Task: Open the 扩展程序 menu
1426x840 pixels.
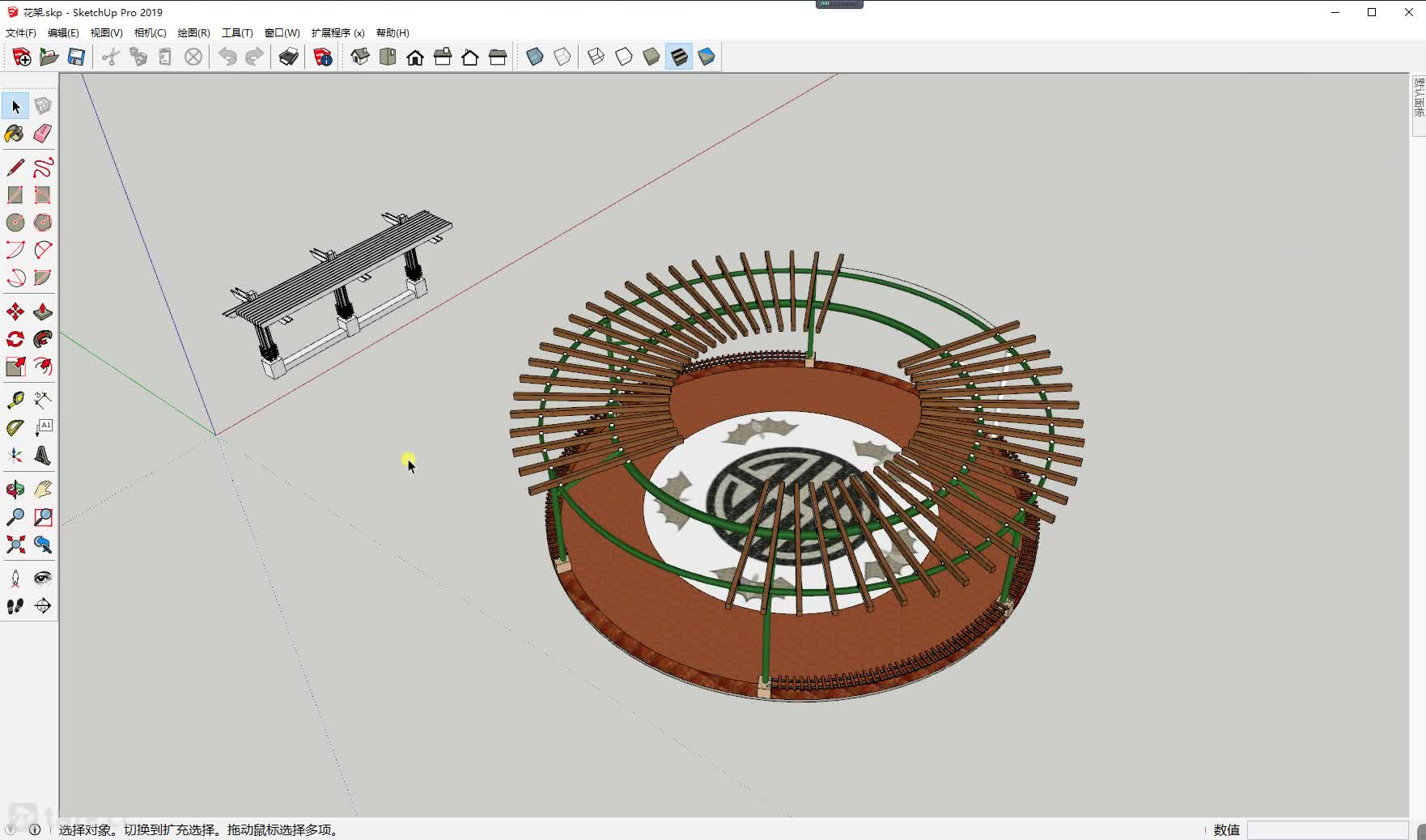Action: pos(337,33)
